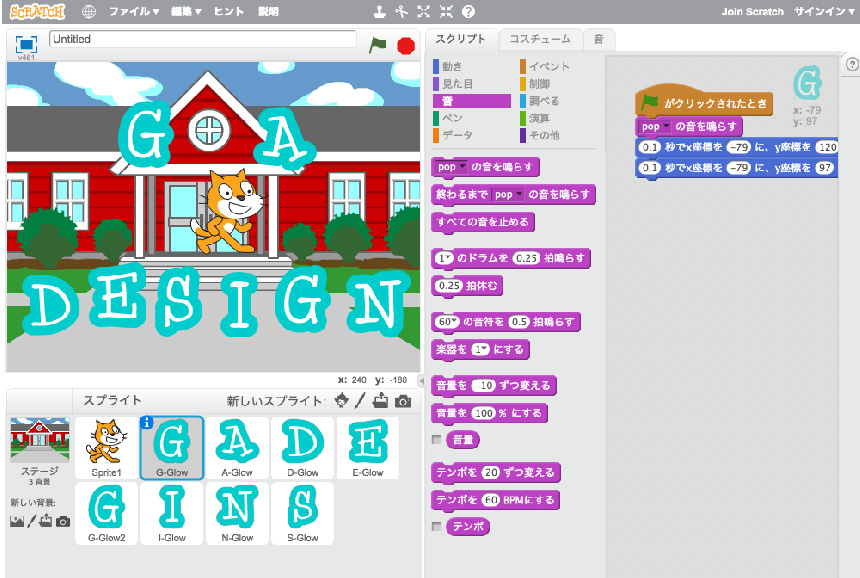Screen dimensions: 860x578
Task: Select the 演算 block category
Action: [x=557, y=118]
